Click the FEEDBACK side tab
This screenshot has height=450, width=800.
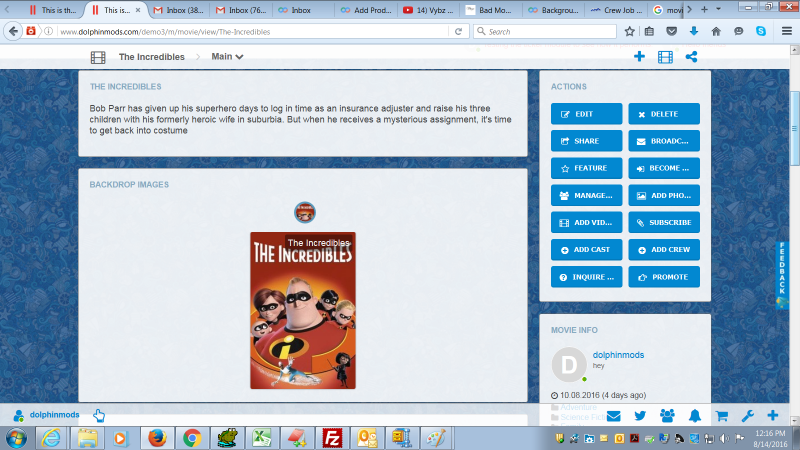(x=782, y=274)
